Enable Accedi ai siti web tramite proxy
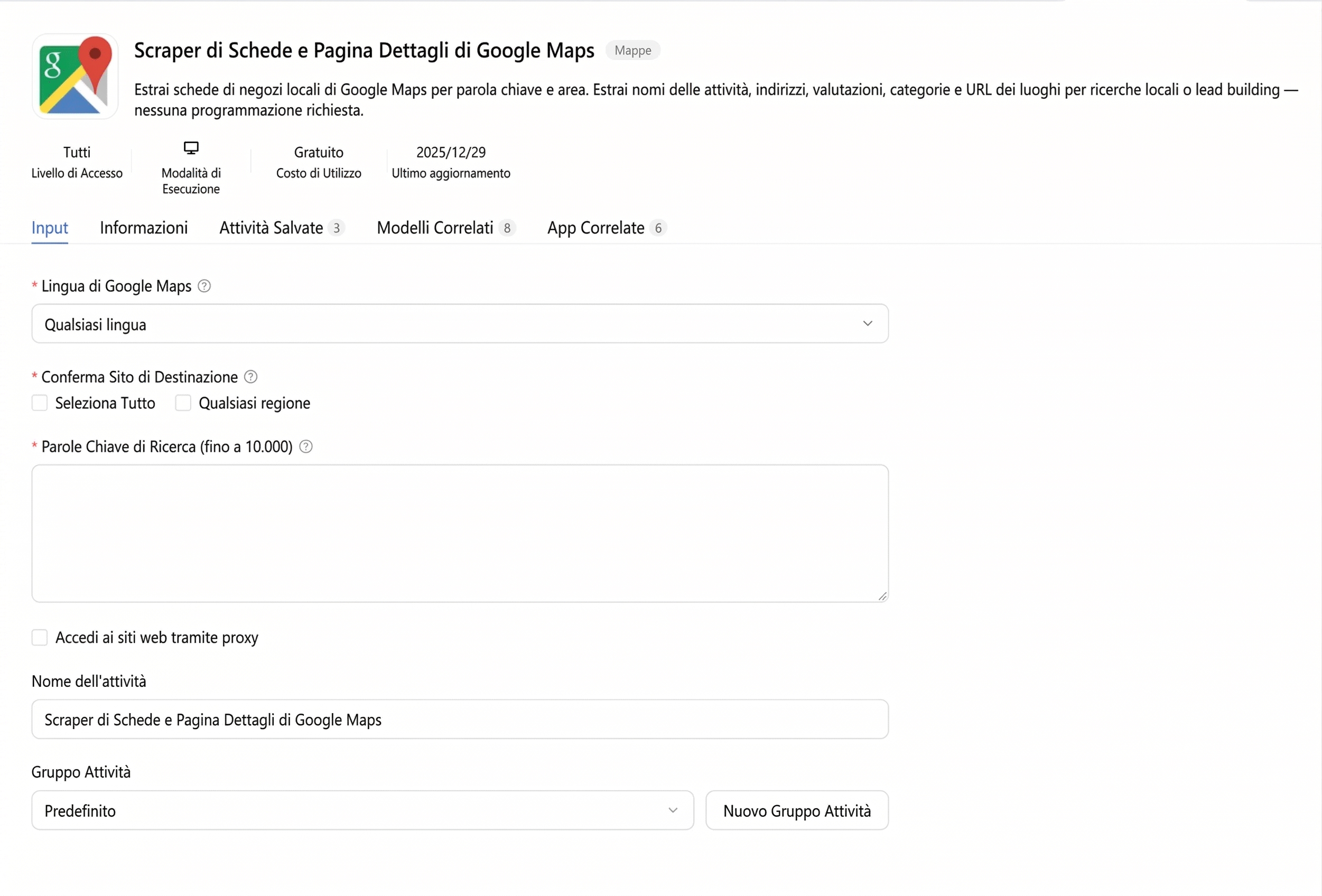This screenshot has height=896, width=1322. tap(39, 637)
